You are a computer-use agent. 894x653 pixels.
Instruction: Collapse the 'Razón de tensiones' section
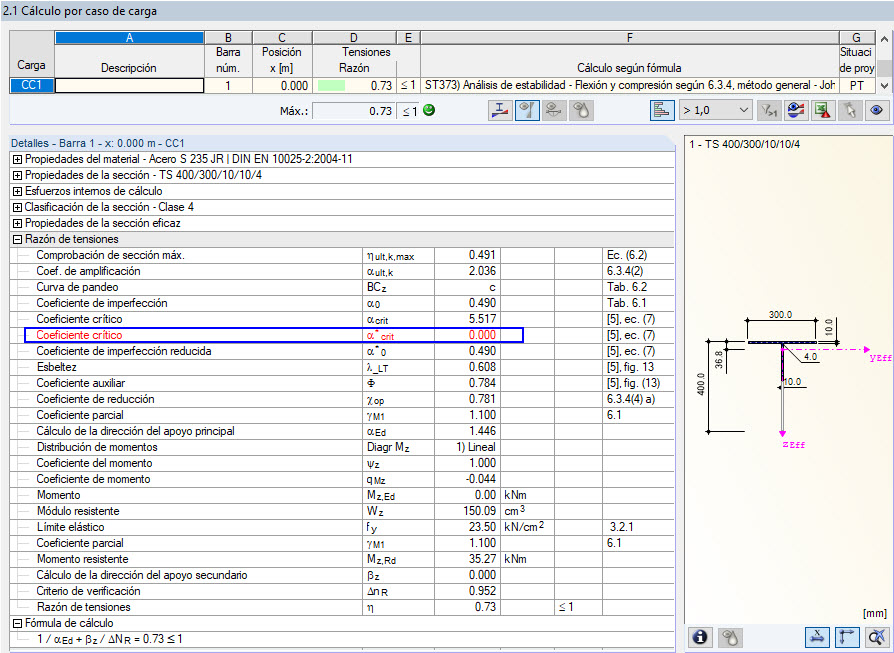17,239
